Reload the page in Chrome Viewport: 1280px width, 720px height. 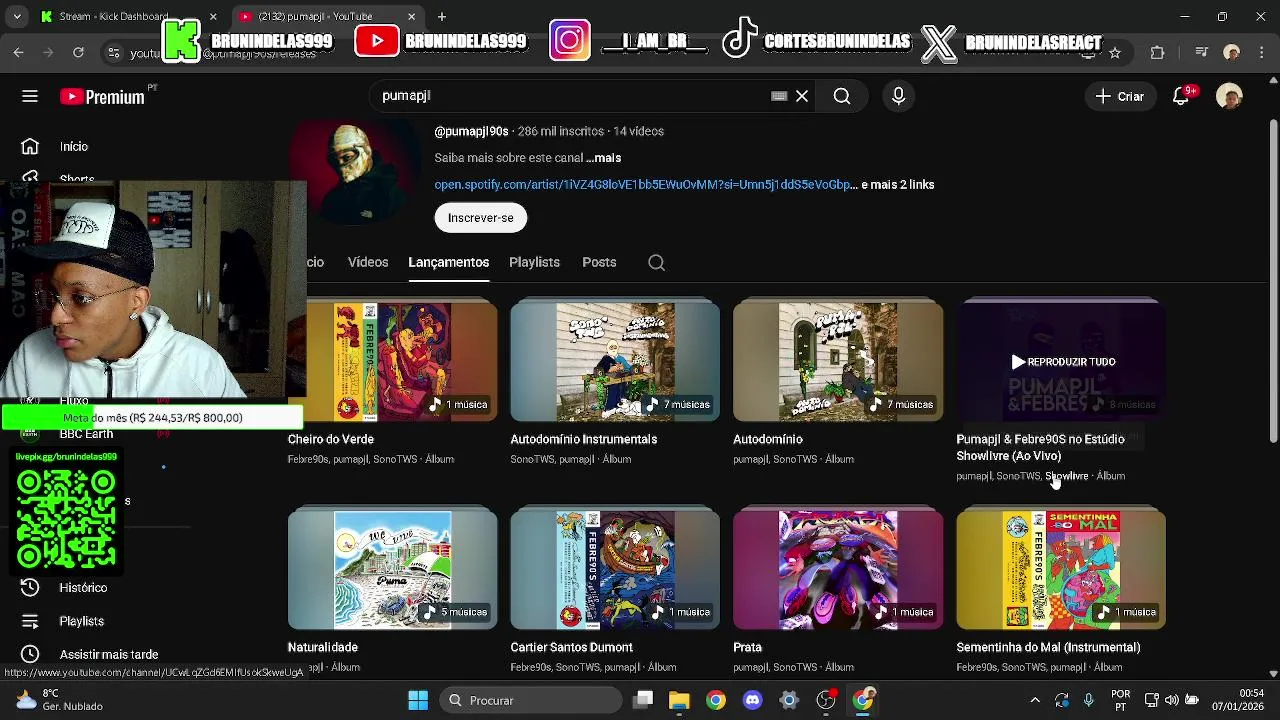coord(78,52)
